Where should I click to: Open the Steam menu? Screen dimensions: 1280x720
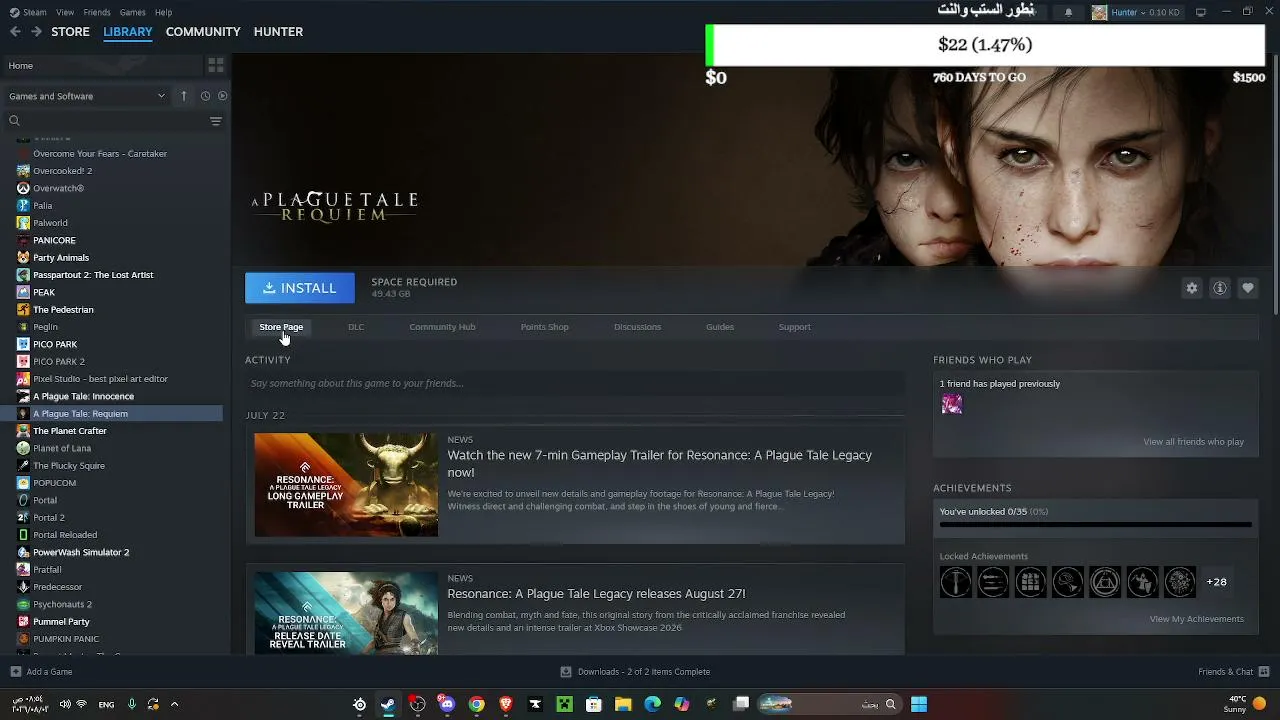coord(35,12)
